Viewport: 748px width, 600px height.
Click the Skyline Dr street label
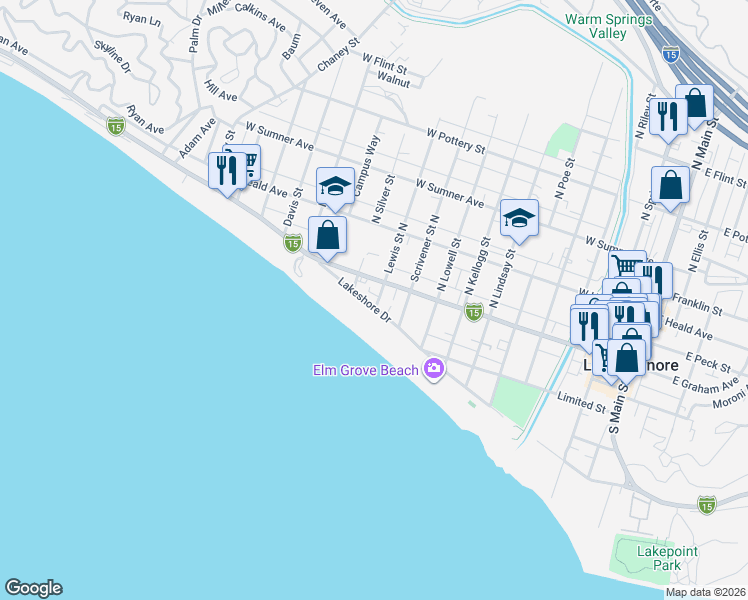click(112, 57)
